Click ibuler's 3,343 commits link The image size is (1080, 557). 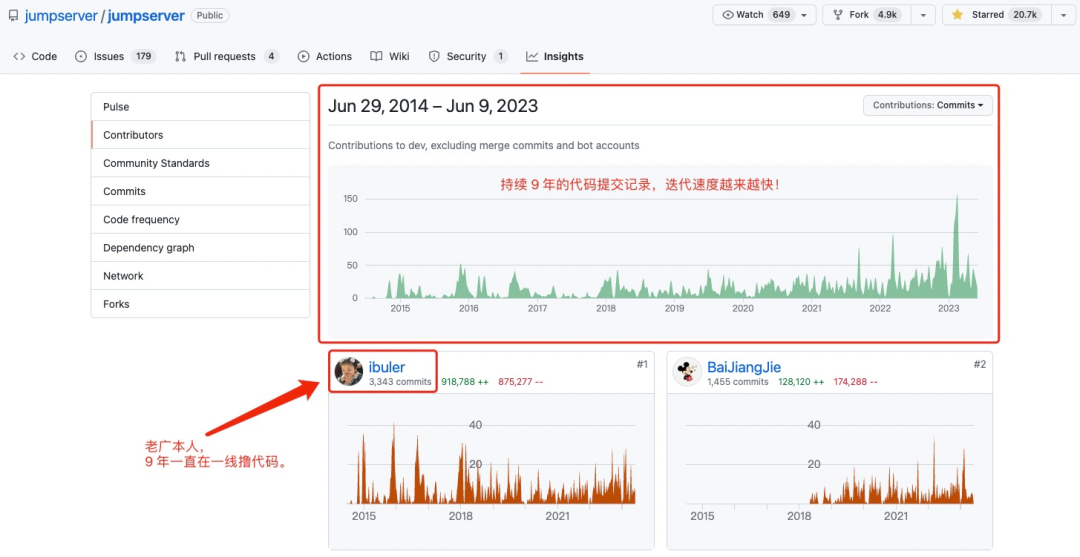click(x=400, y=381)
